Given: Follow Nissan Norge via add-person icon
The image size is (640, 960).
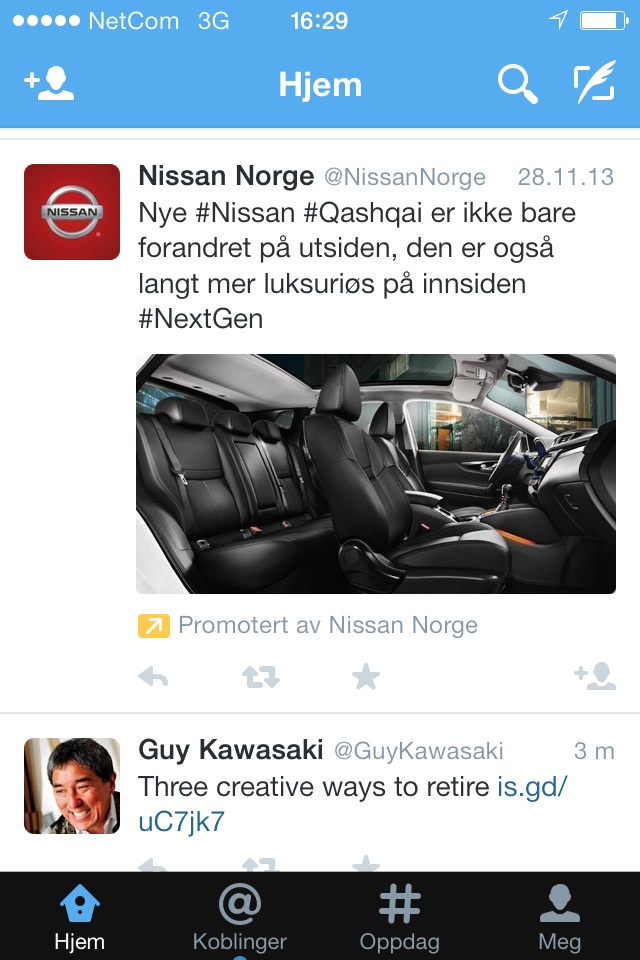Looking at the screenshot, I should [x=595, y=676].
